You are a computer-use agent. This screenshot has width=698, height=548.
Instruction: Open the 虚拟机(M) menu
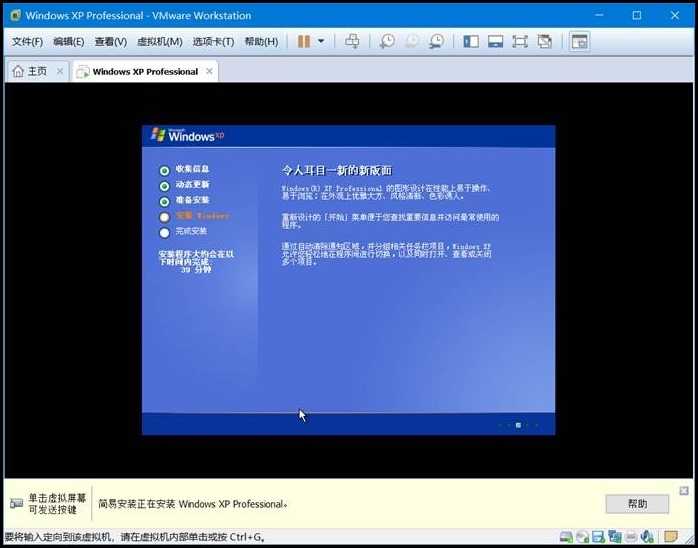159,42
